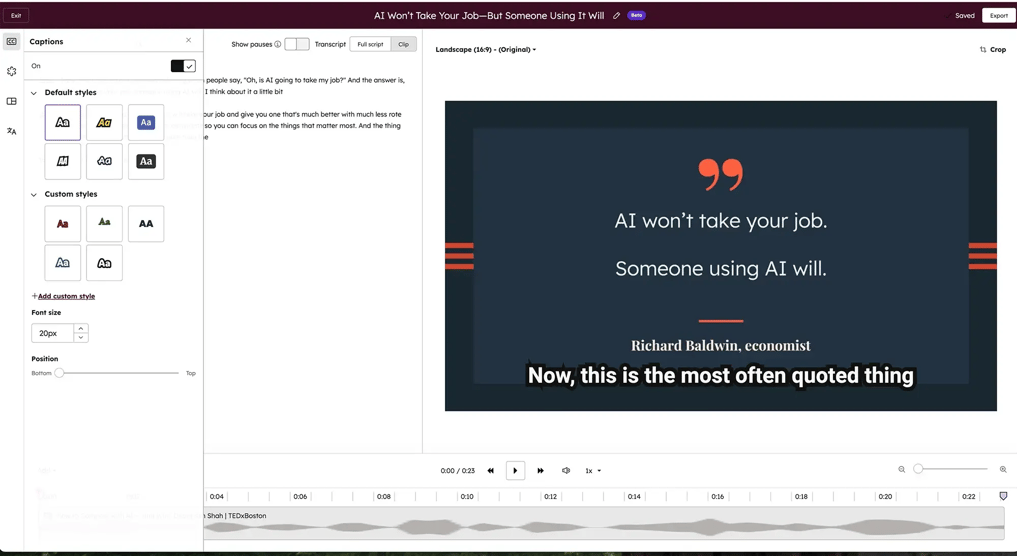Select the green custom caption style
Image resolution: width=1017 pixels, height=556 pixels.
(104, 224)
